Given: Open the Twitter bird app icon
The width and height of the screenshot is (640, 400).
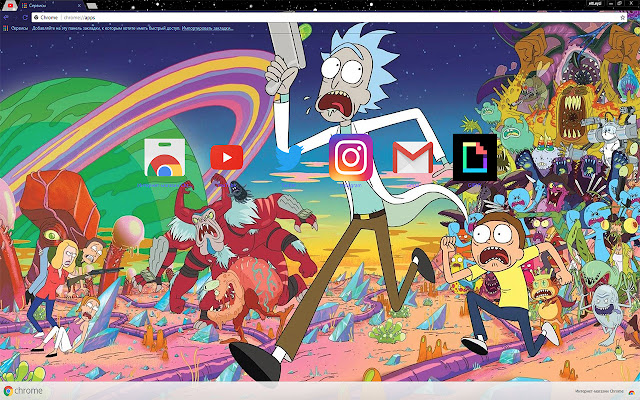Looking at the screenshot, I should (x=289, y=157).
